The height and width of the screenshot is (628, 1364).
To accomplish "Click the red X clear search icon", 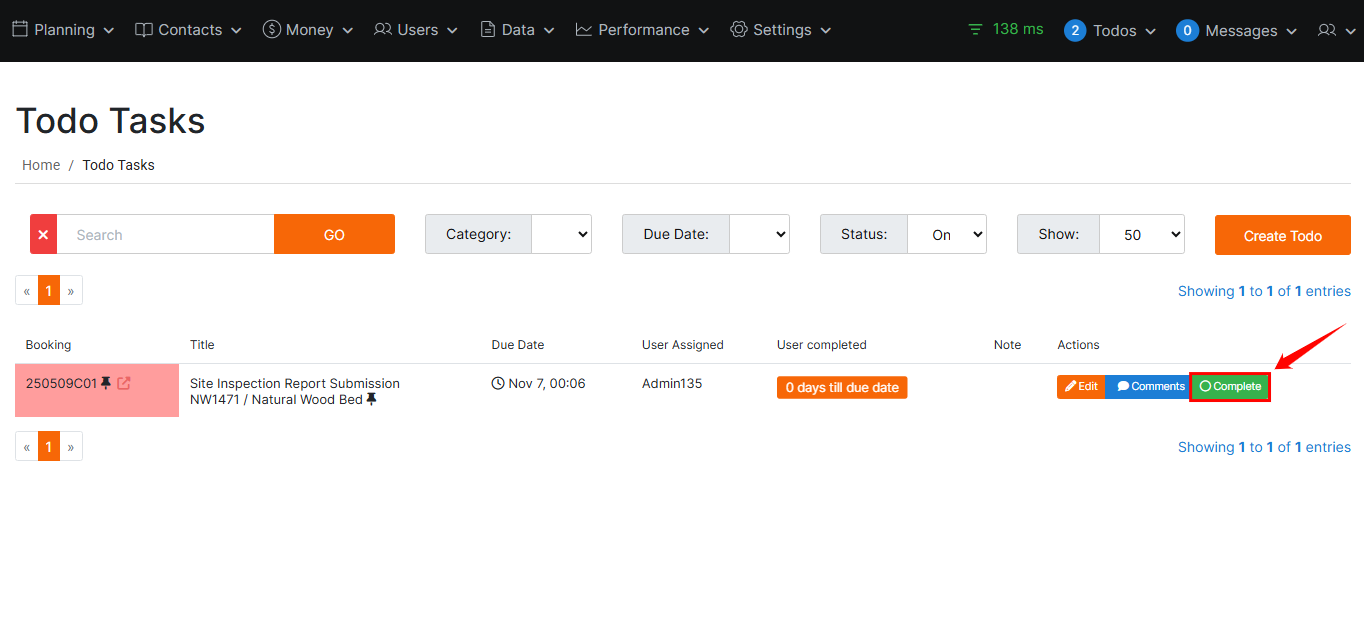I will coord(43,234).
